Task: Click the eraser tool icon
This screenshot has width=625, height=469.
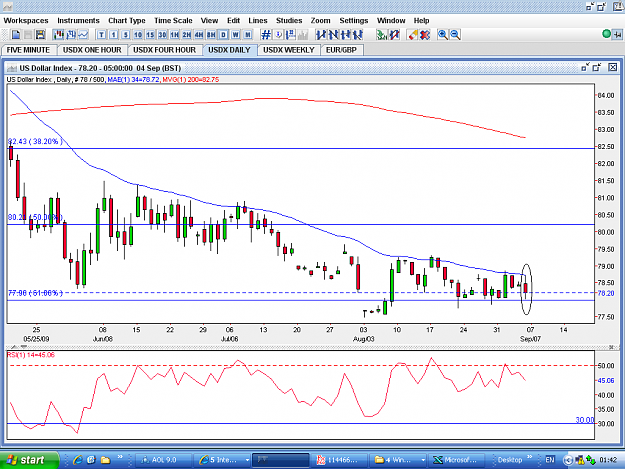Action: 413,35
